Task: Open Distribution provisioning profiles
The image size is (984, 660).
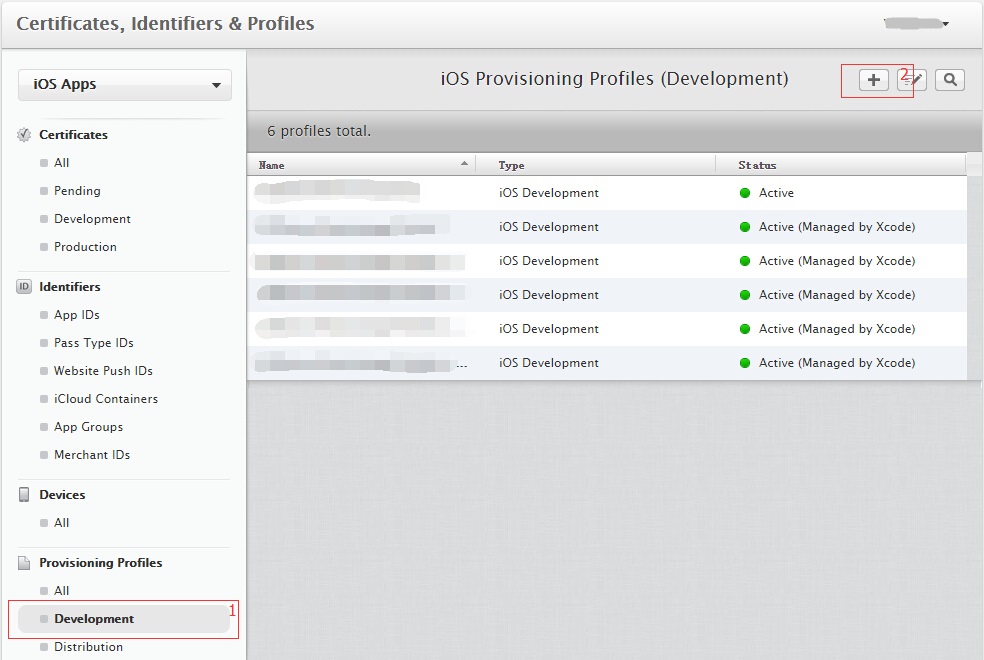Action: [88, 647]
